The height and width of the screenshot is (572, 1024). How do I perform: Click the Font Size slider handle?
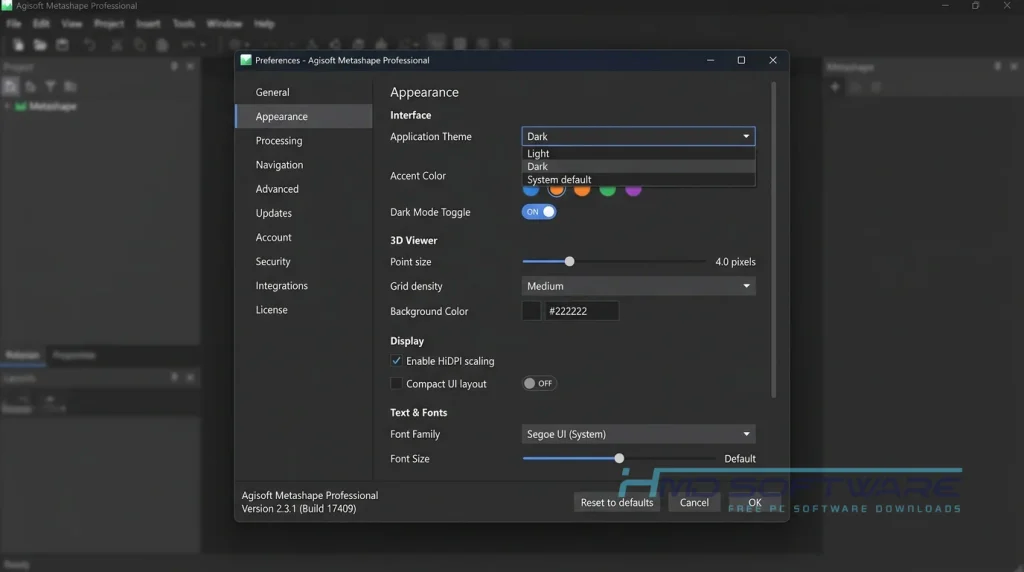[619, 458]
